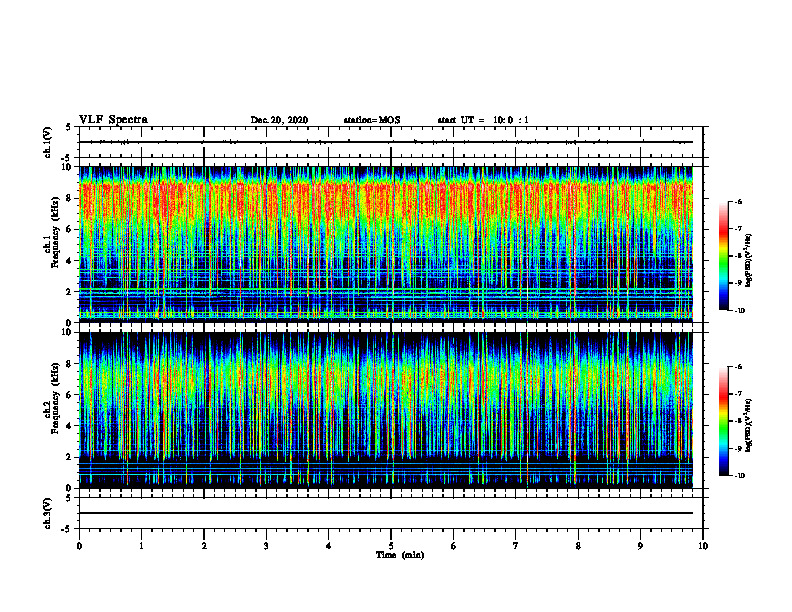The width and height of the screenshot is (792, 612).
Task: Click time axis tick label "2"
Action: pyautogui.click(x=204, y=546)
